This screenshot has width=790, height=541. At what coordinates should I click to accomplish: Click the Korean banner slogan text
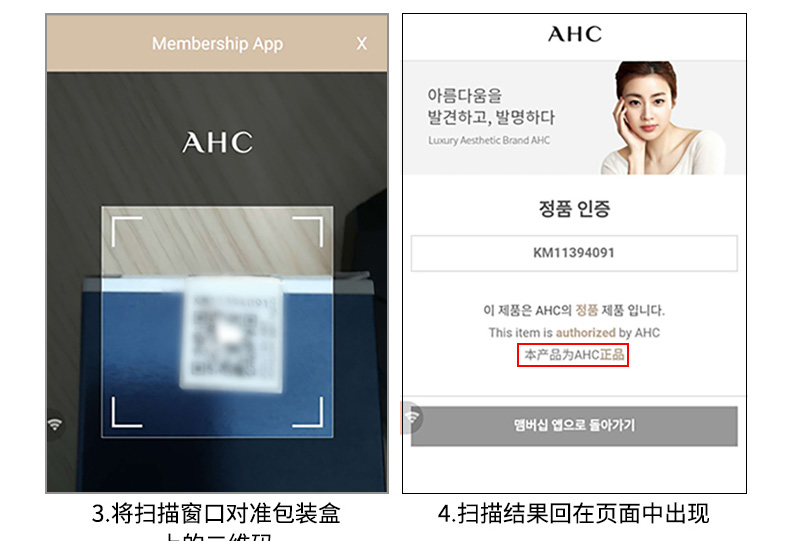[491, 106]
